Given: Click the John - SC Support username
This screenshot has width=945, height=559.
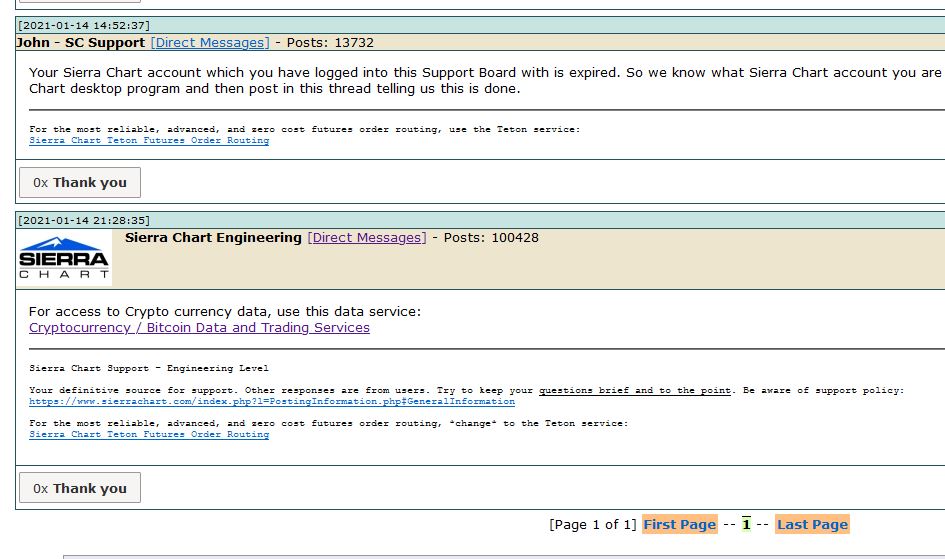Looking at the screenshot, I should pyautogui.click(x=81, y=43).
